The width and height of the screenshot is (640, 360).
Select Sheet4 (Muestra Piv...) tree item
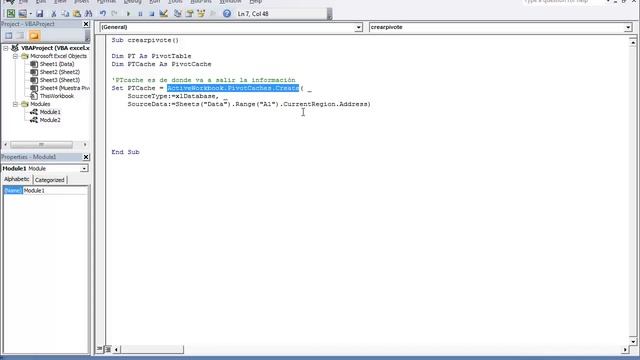(x=64, y=88)
